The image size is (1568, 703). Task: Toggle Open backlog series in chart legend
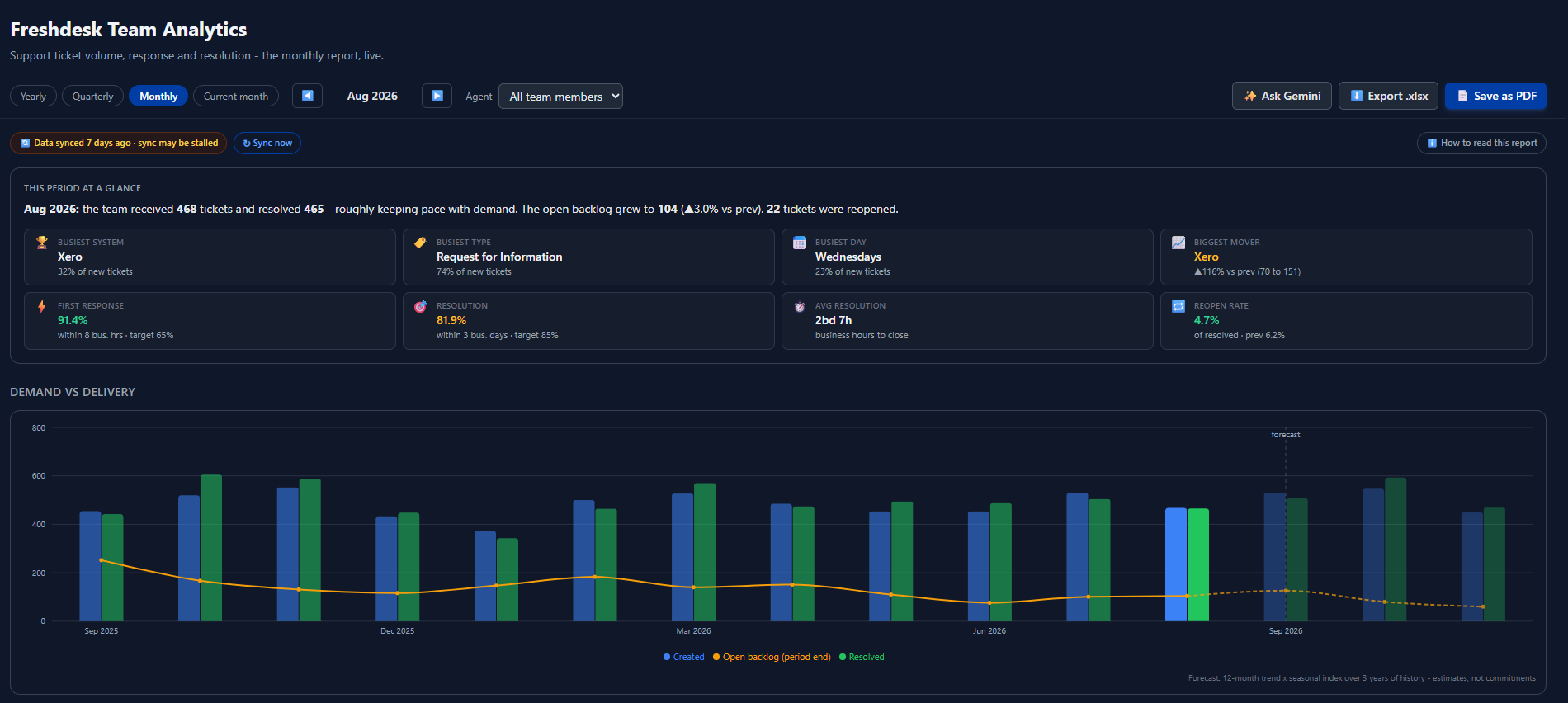pyautogui.click(x=772, y=657)
